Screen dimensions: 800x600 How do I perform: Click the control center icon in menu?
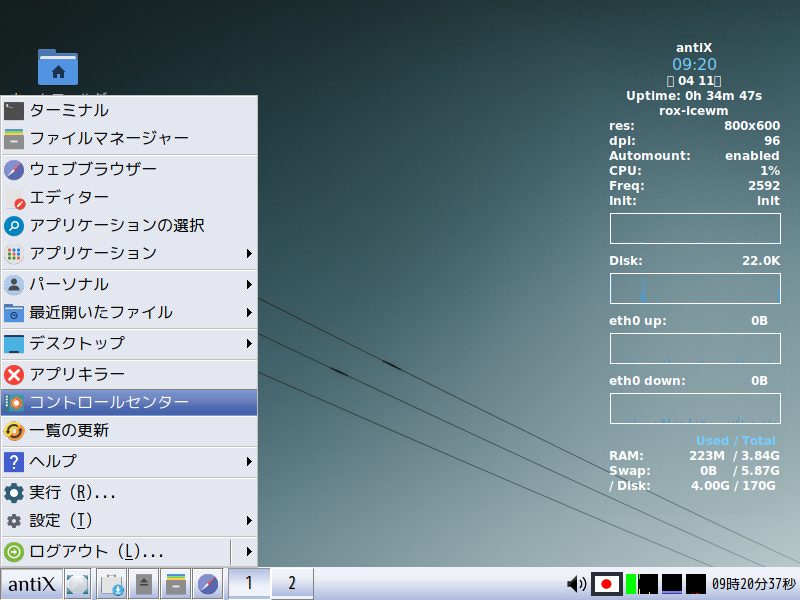click(x=14, y=403)
